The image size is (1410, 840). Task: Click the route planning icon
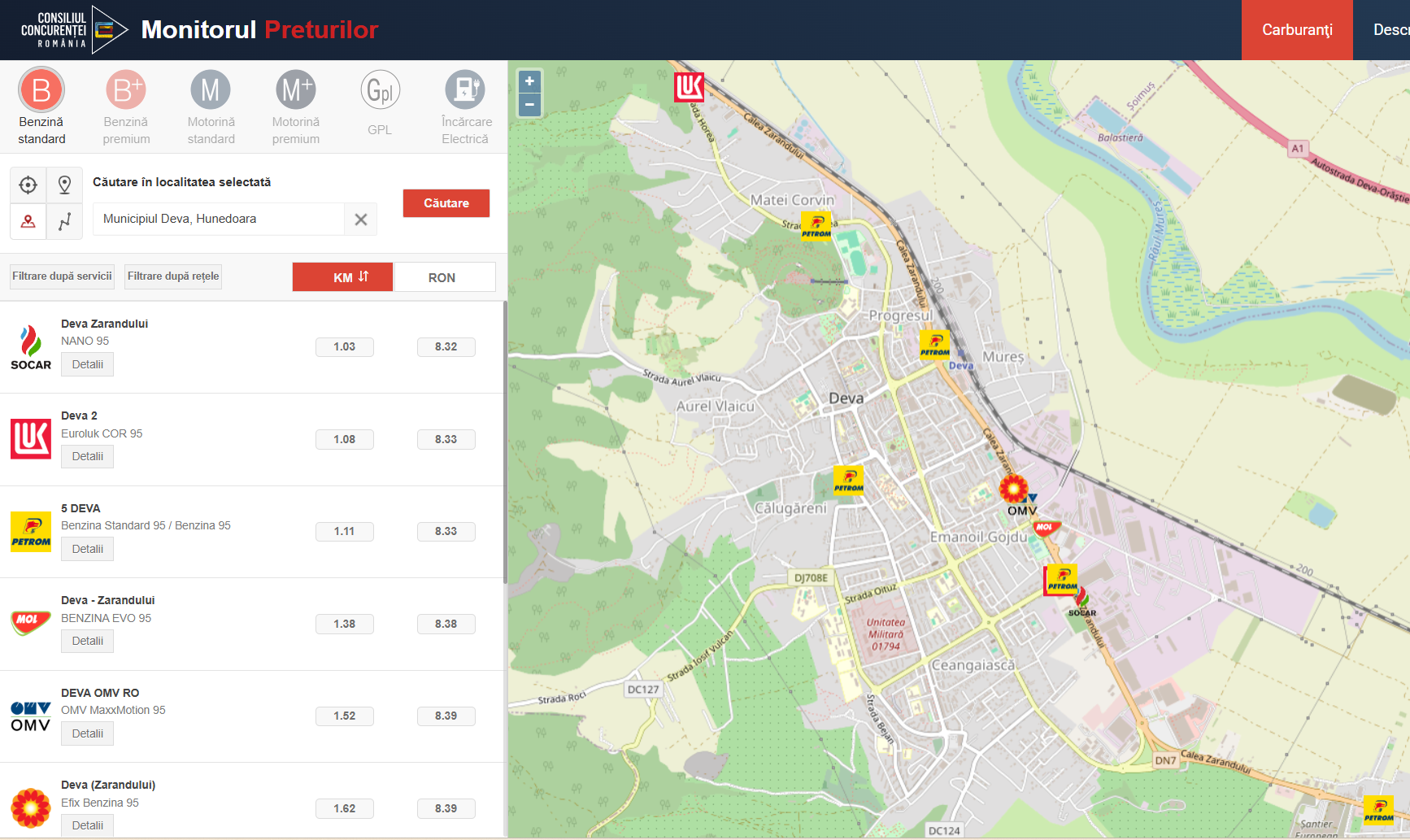[65, 221]
